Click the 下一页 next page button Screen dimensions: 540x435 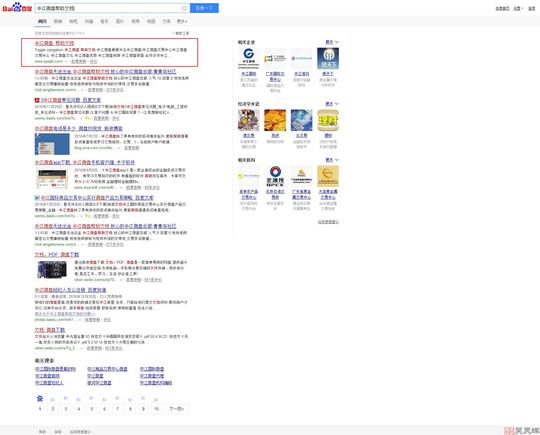(x=177, y=408)
